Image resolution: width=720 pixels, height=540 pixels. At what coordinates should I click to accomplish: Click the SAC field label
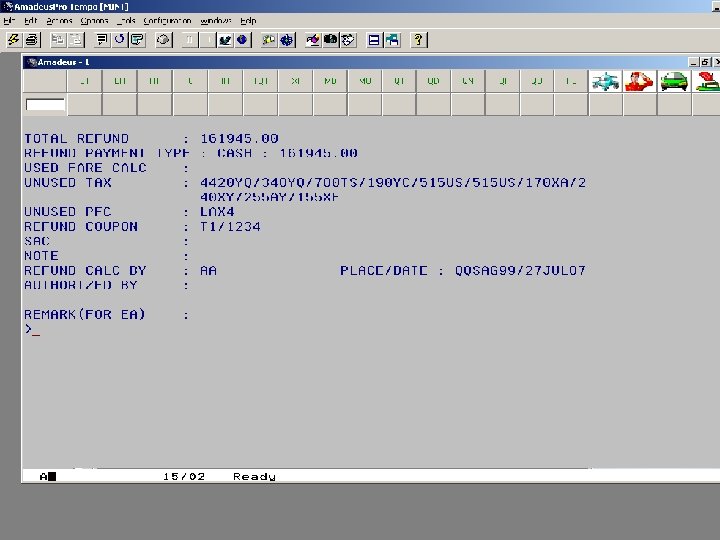point(37,241)
